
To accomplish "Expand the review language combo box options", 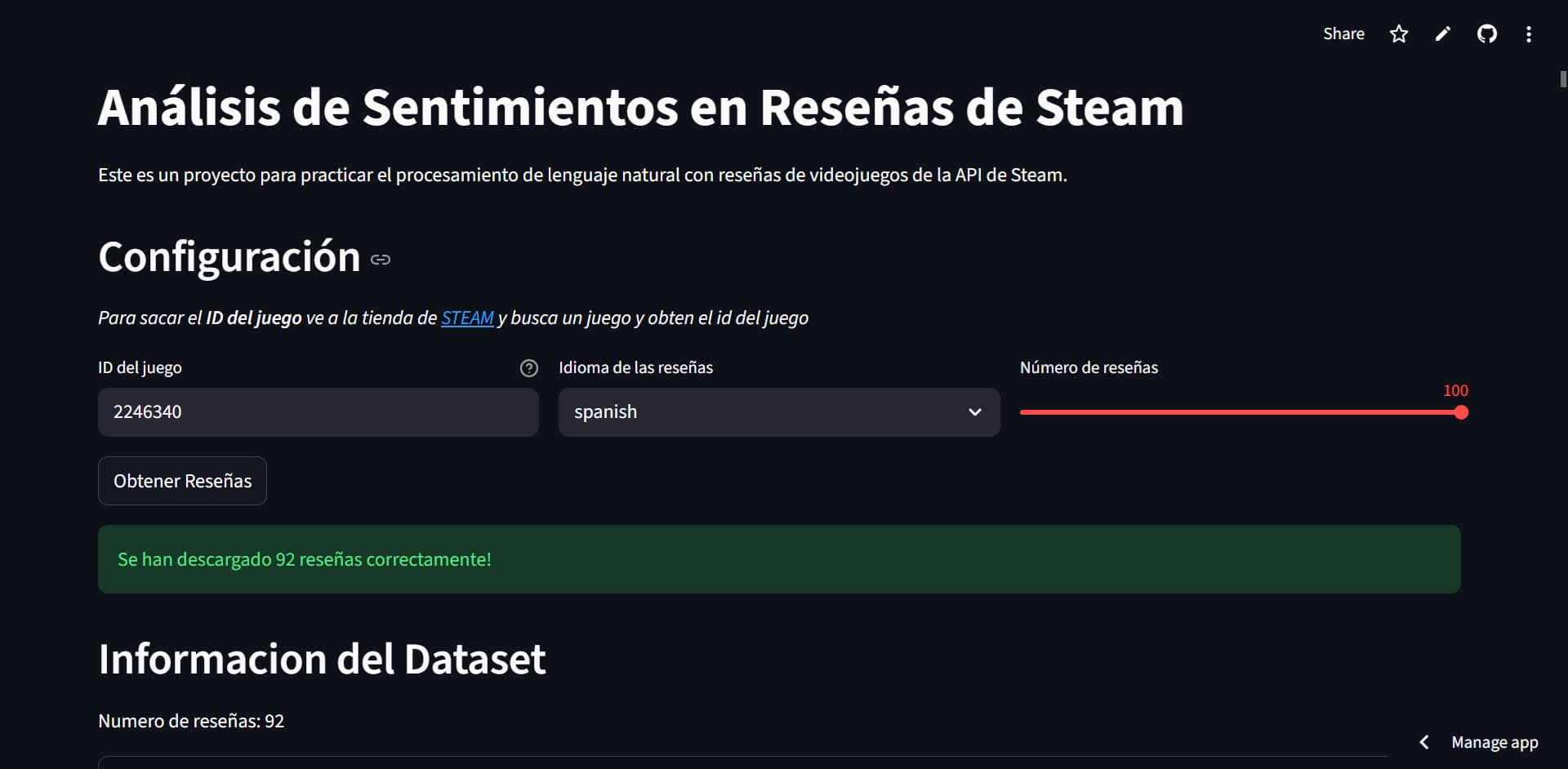I will click(x=777, y=412).
